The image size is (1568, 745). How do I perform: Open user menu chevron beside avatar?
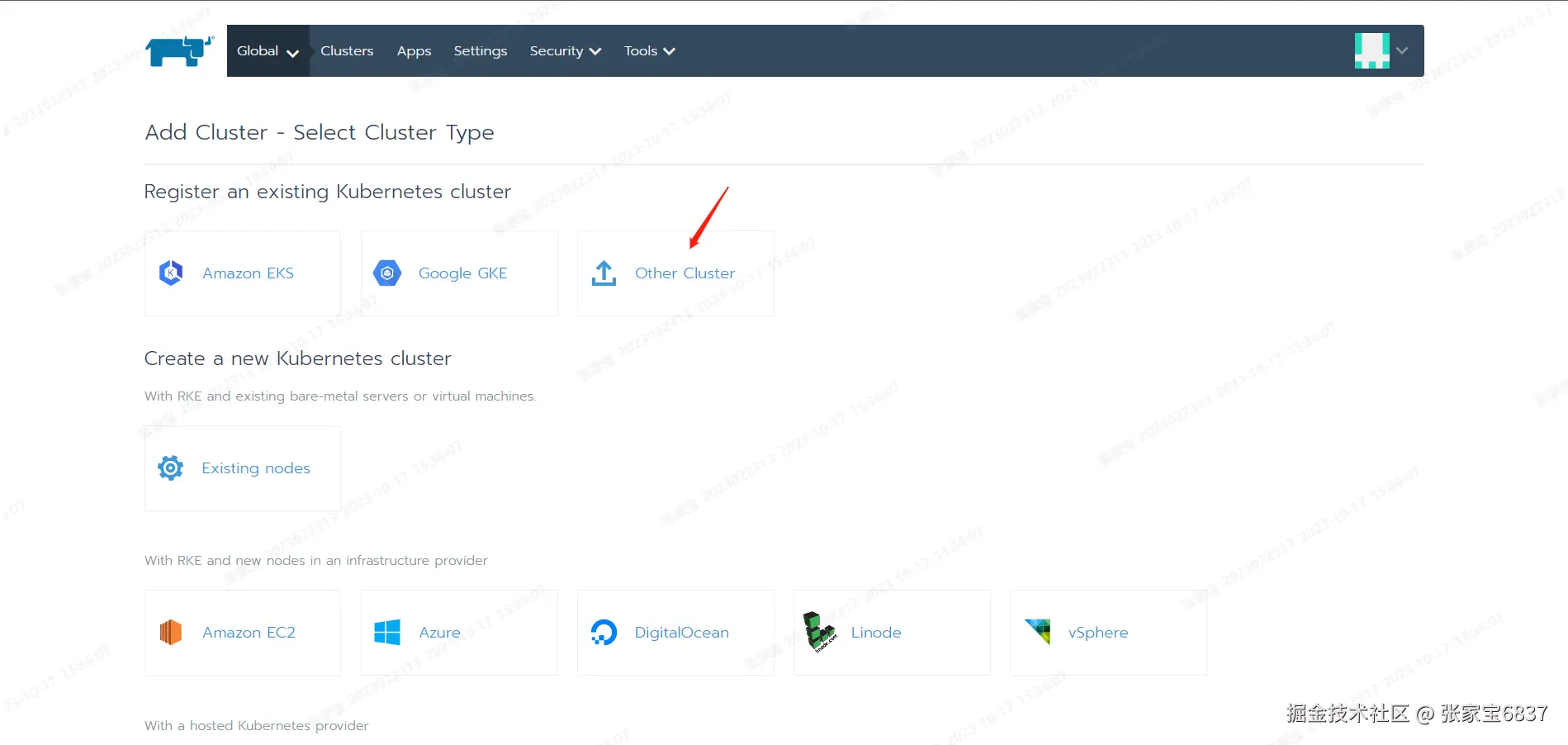(x=1402, y=51)
